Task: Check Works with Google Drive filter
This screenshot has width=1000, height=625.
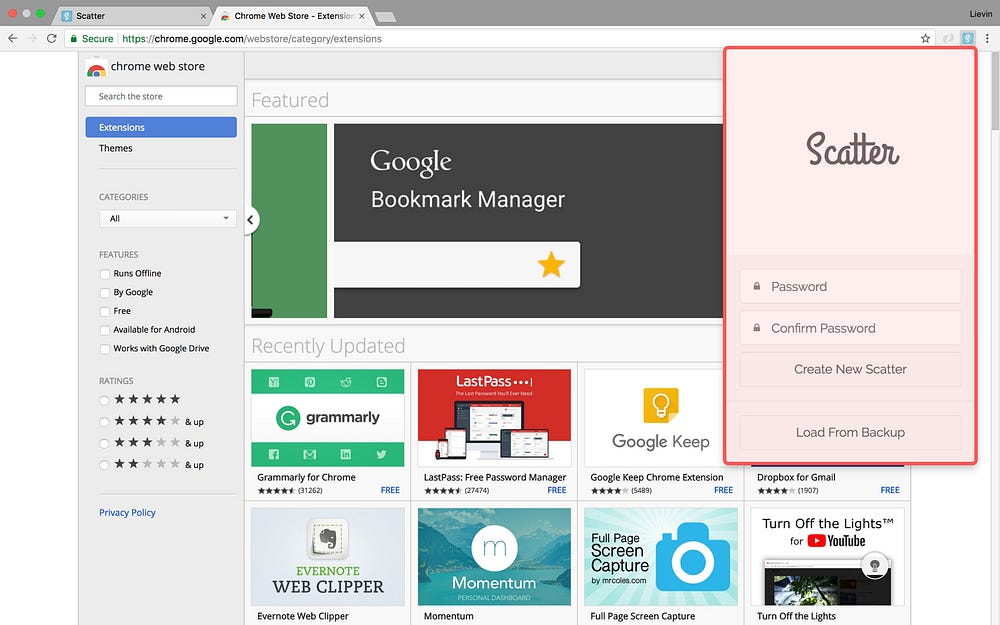Action: (105, 349)
